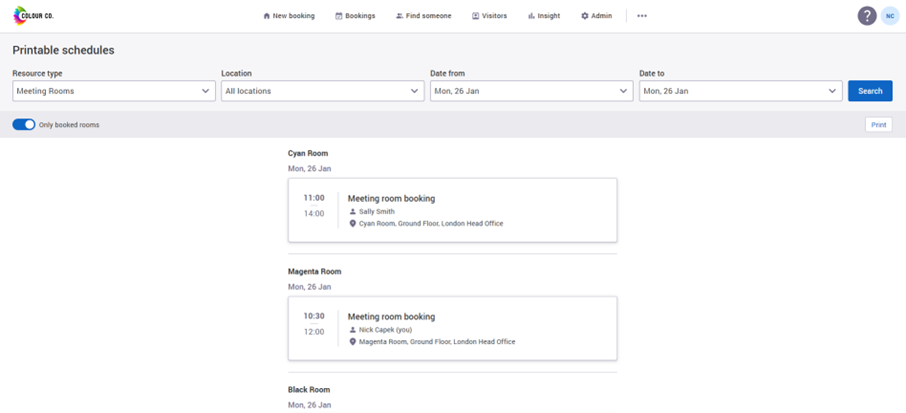Open the NC user profile avatar
This screenshot has height=413, width=906.
(889, 16)
